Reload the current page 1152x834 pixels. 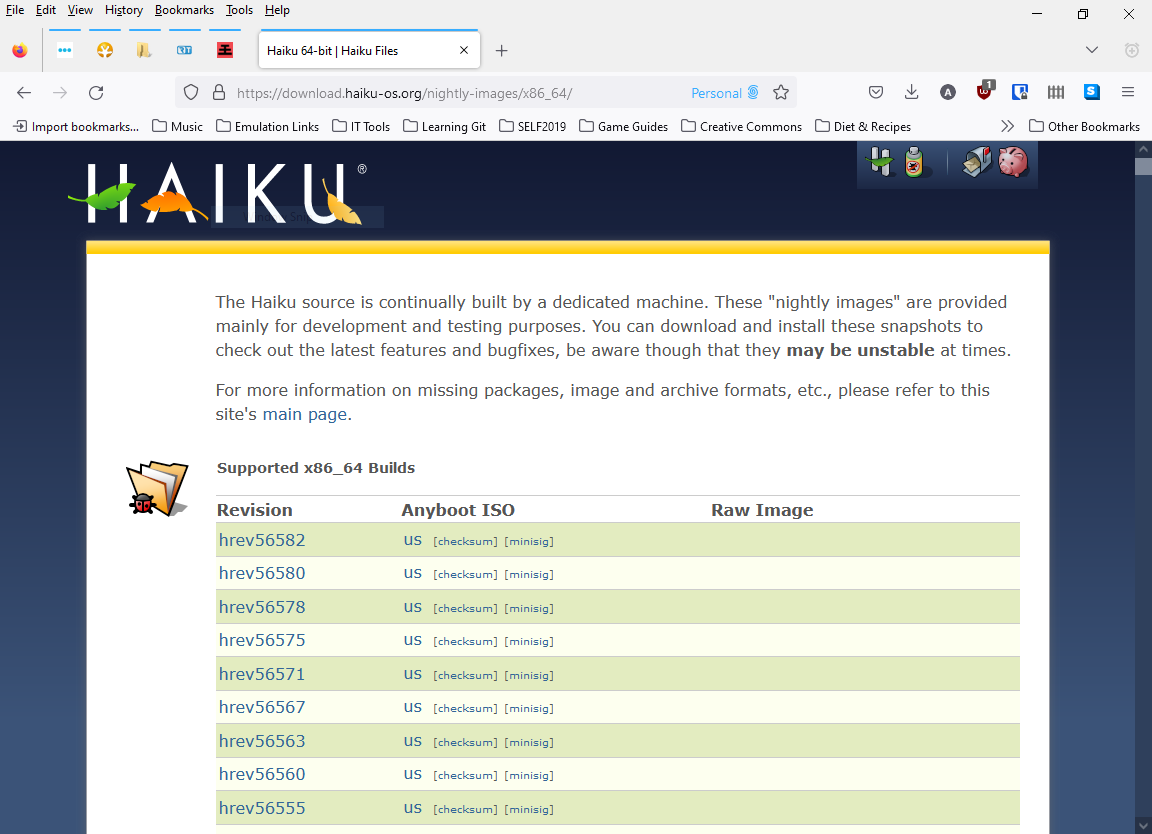click(x=96, y=93)
